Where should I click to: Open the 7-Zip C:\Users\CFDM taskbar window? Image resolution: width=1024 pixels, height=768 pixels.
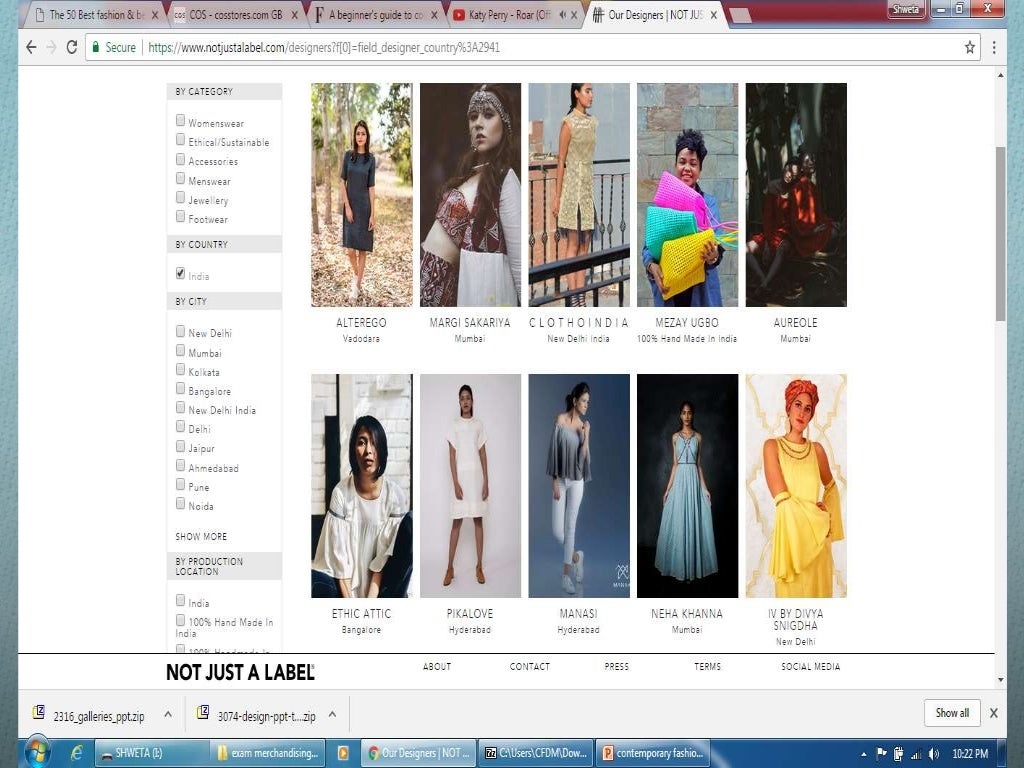536,753
